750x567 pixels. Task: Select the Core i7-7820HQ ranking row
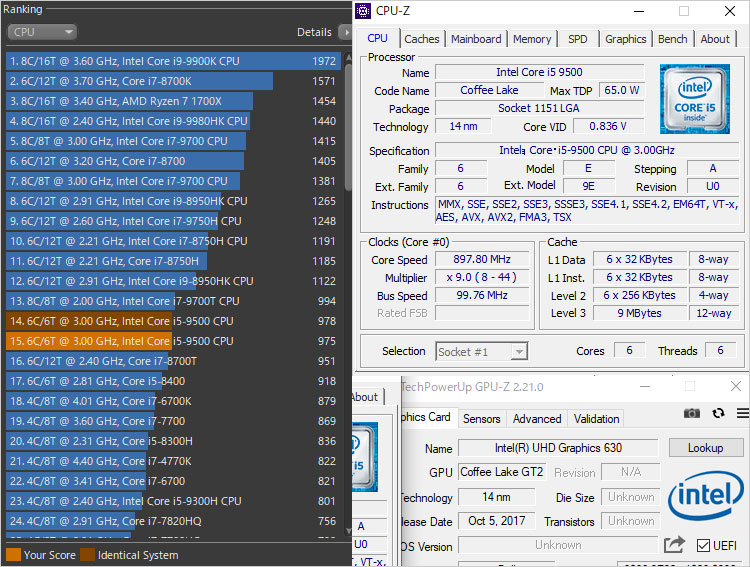click(x=173, y=521)
